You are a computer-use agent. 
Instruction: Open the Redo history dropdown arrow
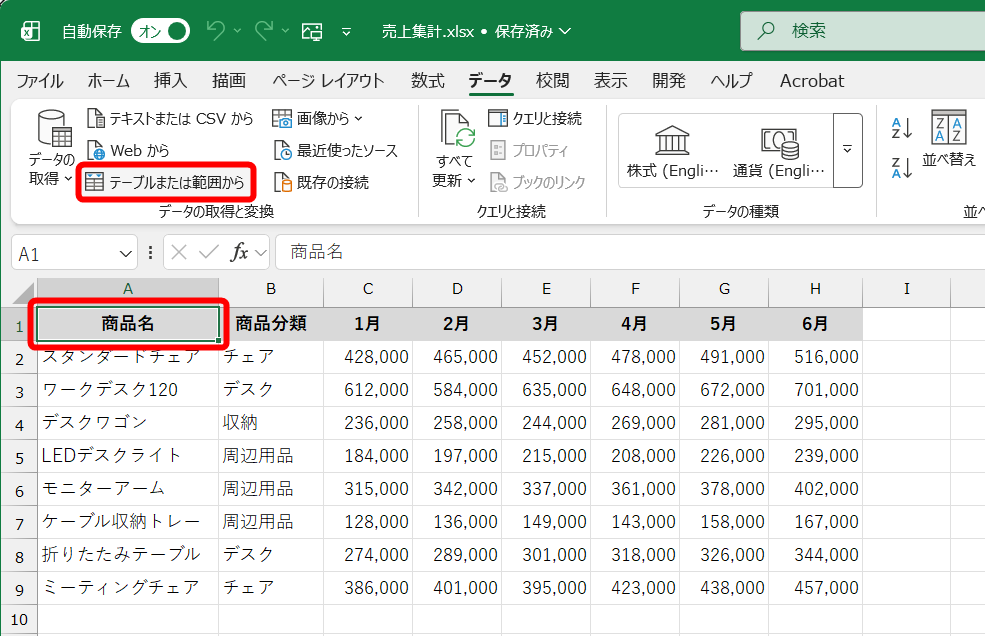(285, 30)
